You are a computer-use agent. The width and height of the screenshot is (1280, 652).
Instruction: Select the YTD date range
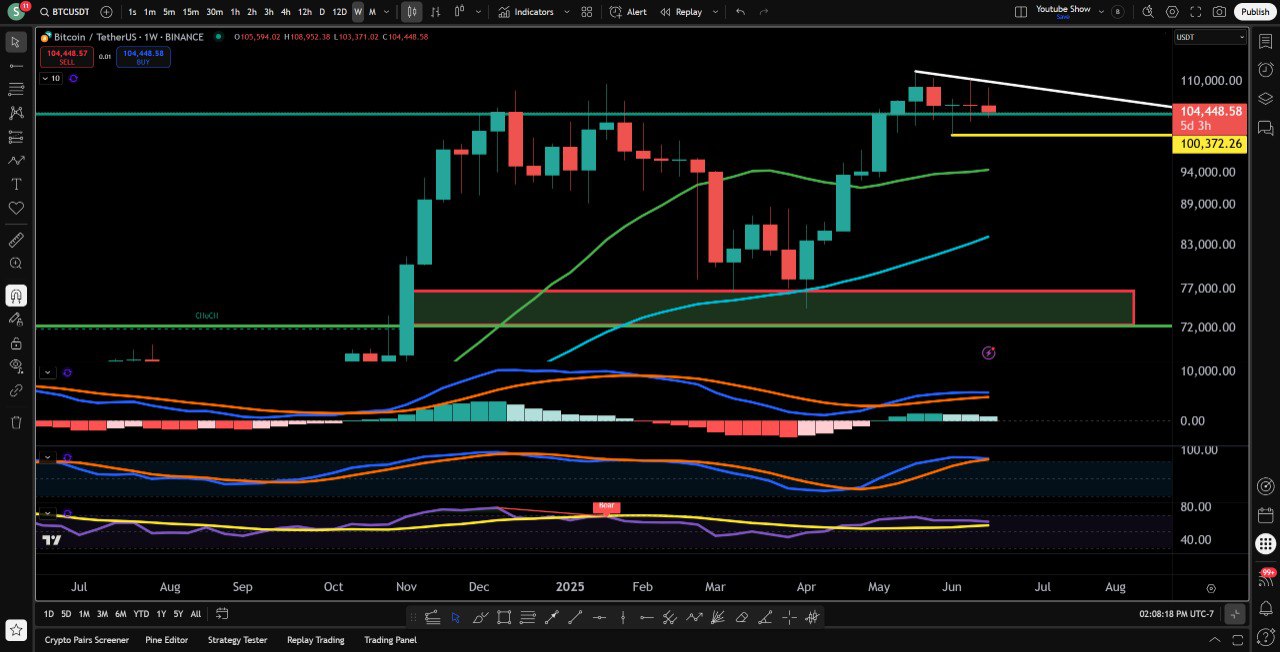click(x=141, y=614)
